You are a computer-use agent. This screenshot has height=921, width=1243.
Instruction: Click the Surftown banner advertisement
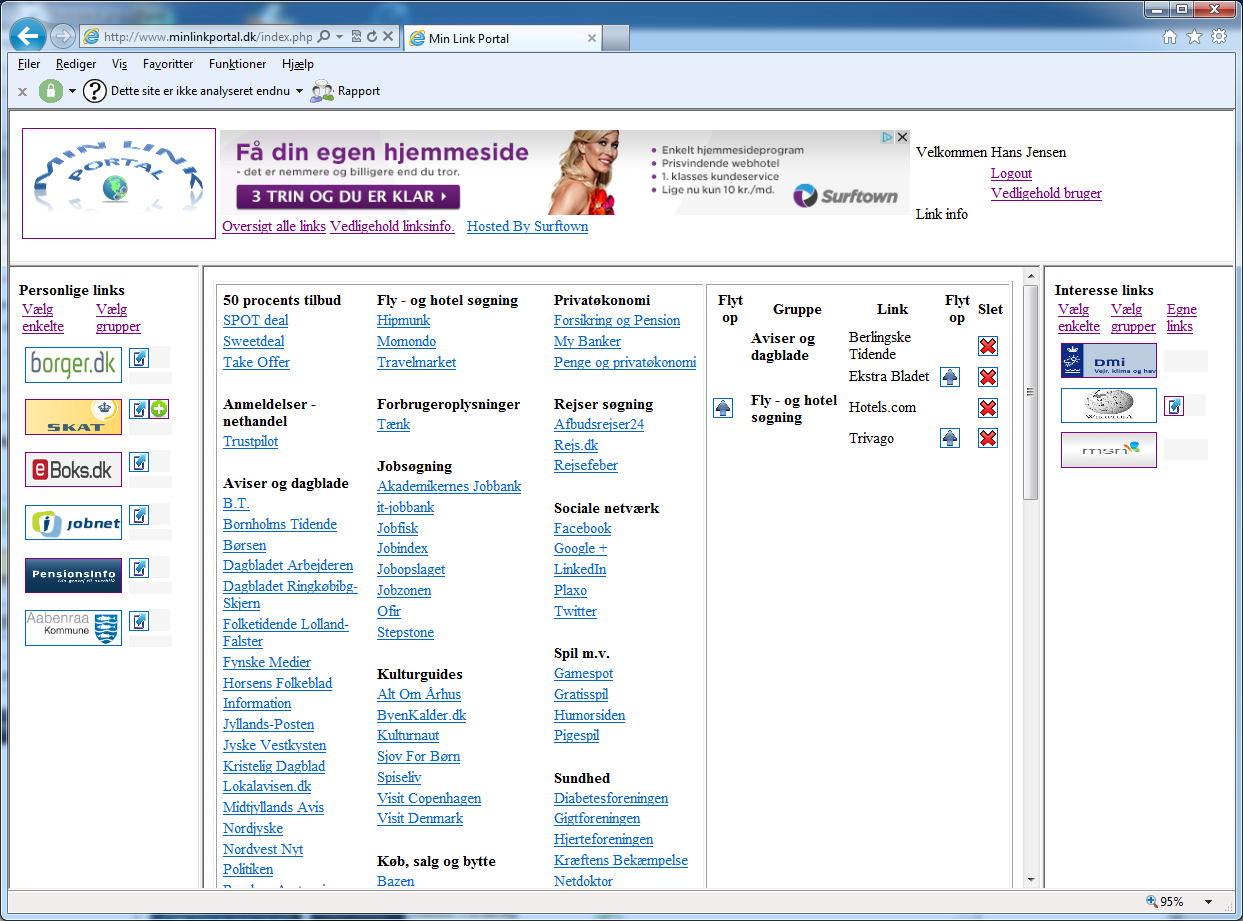click(565, 172)
